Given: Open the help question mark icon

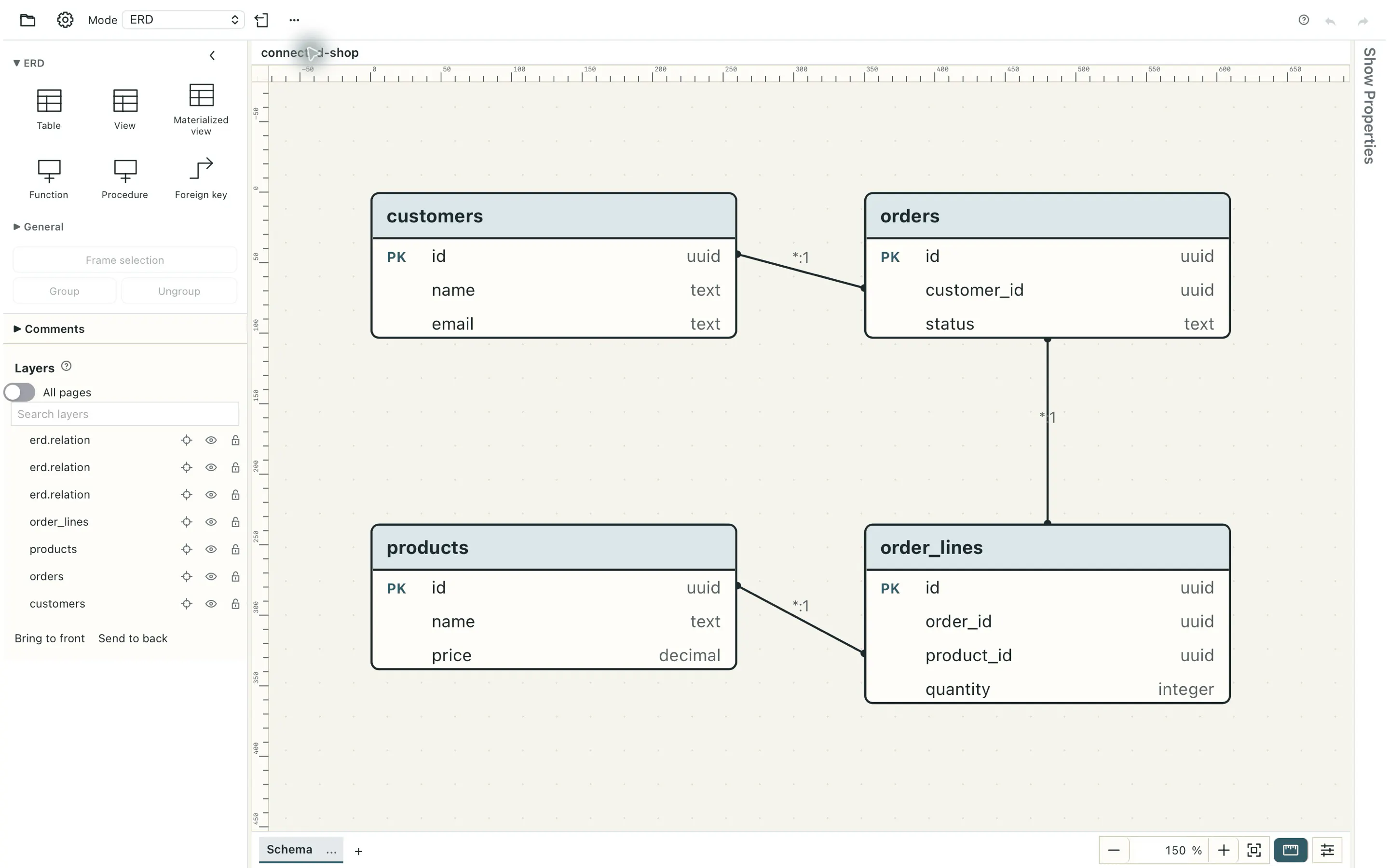Looking at the screenshot, I should click(1304, 20).
